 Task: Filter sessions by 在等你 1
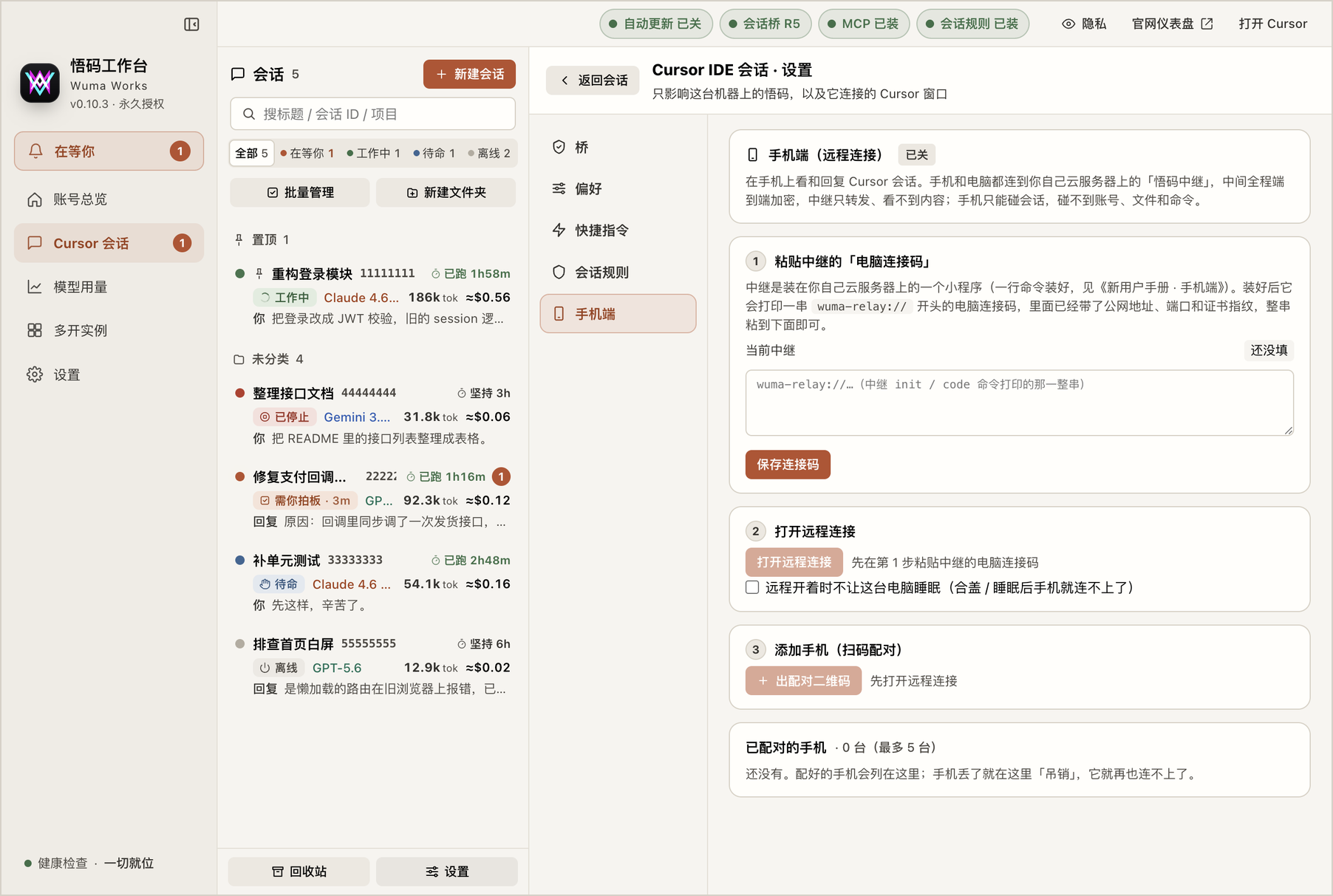point(307,153)
